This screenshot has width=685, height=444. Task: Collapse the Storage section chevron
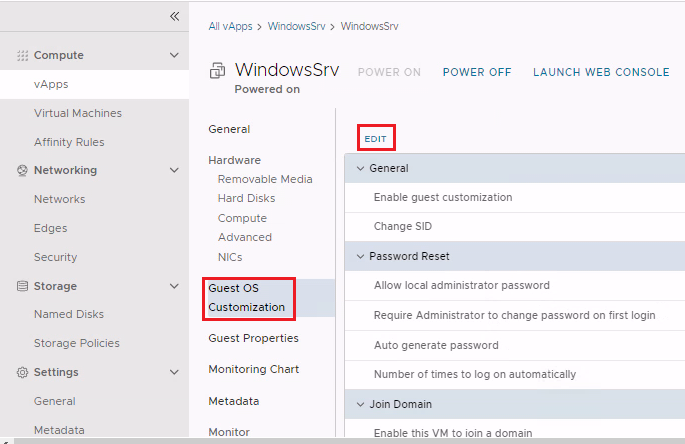[174, 287]
